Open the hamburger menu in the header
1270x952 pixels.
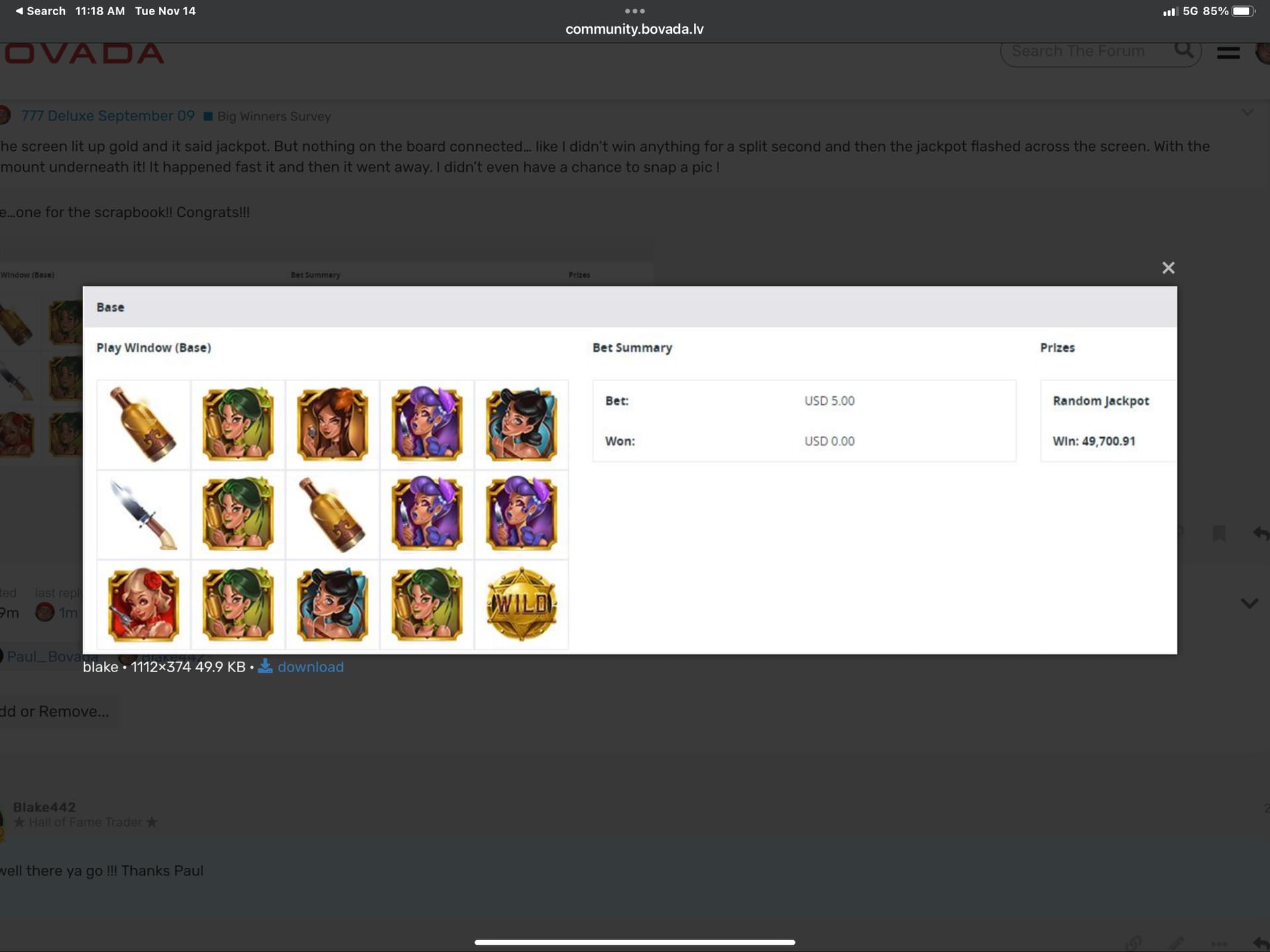coord(1228,52)
